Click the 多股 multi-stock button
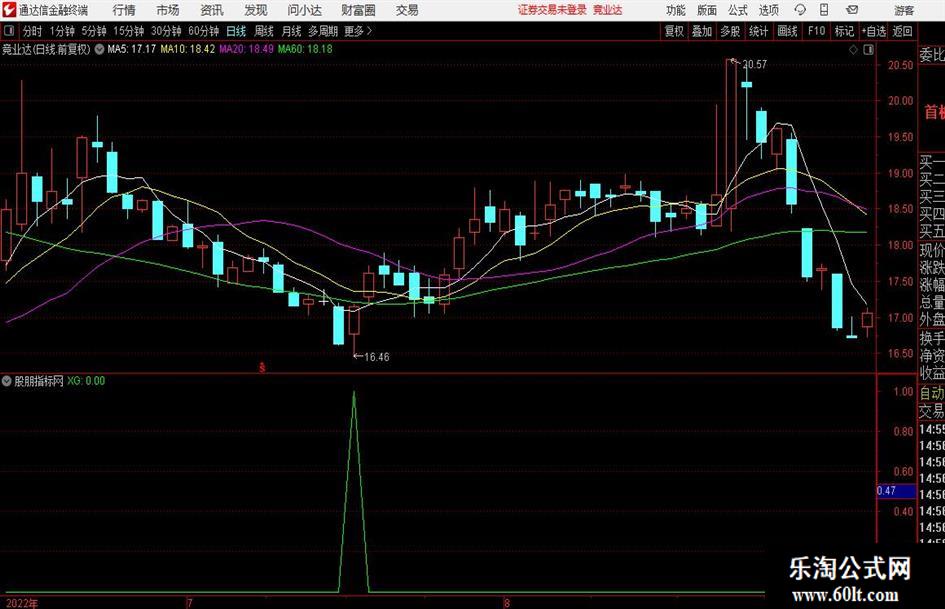This screenshot has height=609, width=945. (730, 31)
